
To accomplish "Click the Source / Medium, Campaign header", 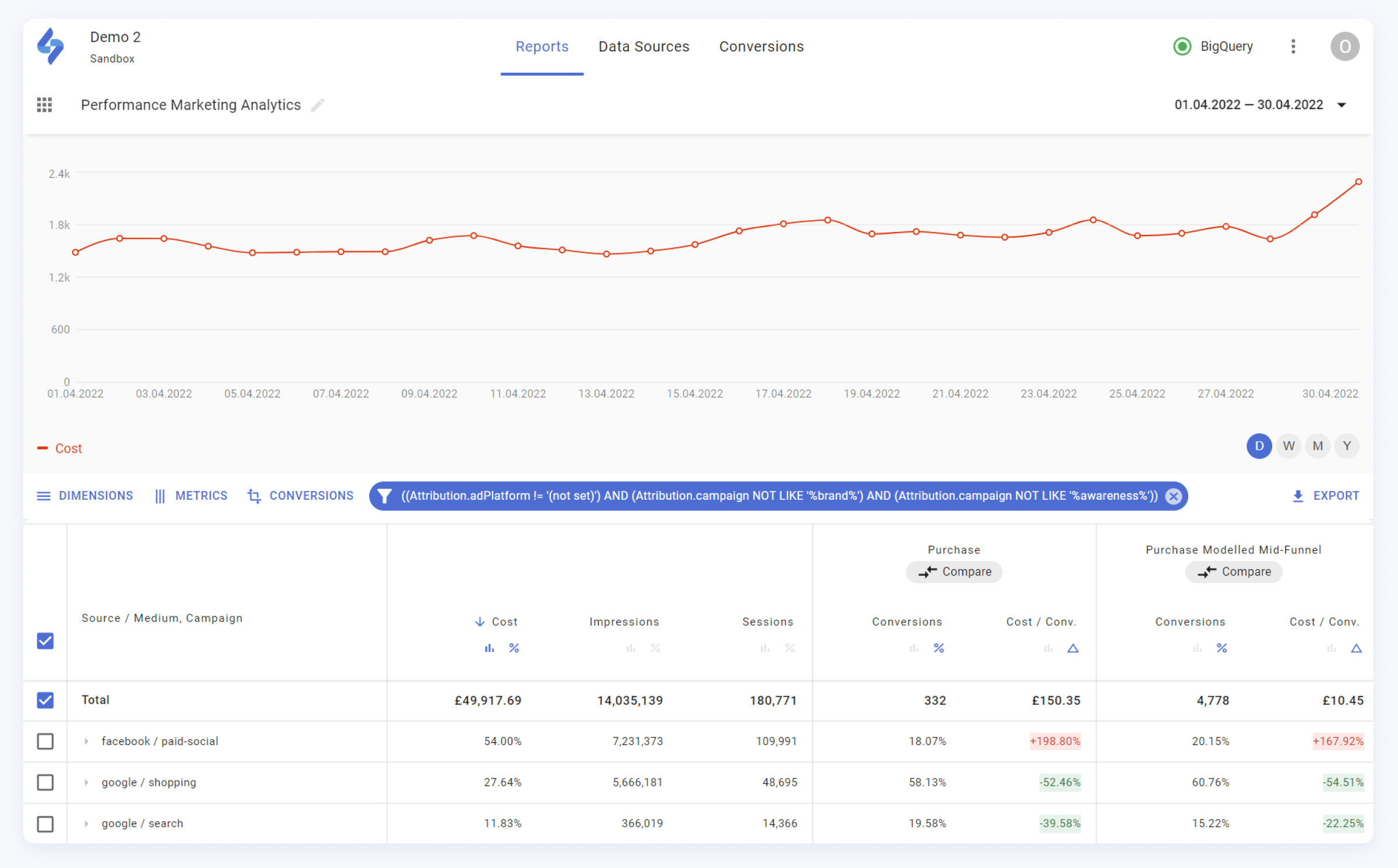I will 162,618.
